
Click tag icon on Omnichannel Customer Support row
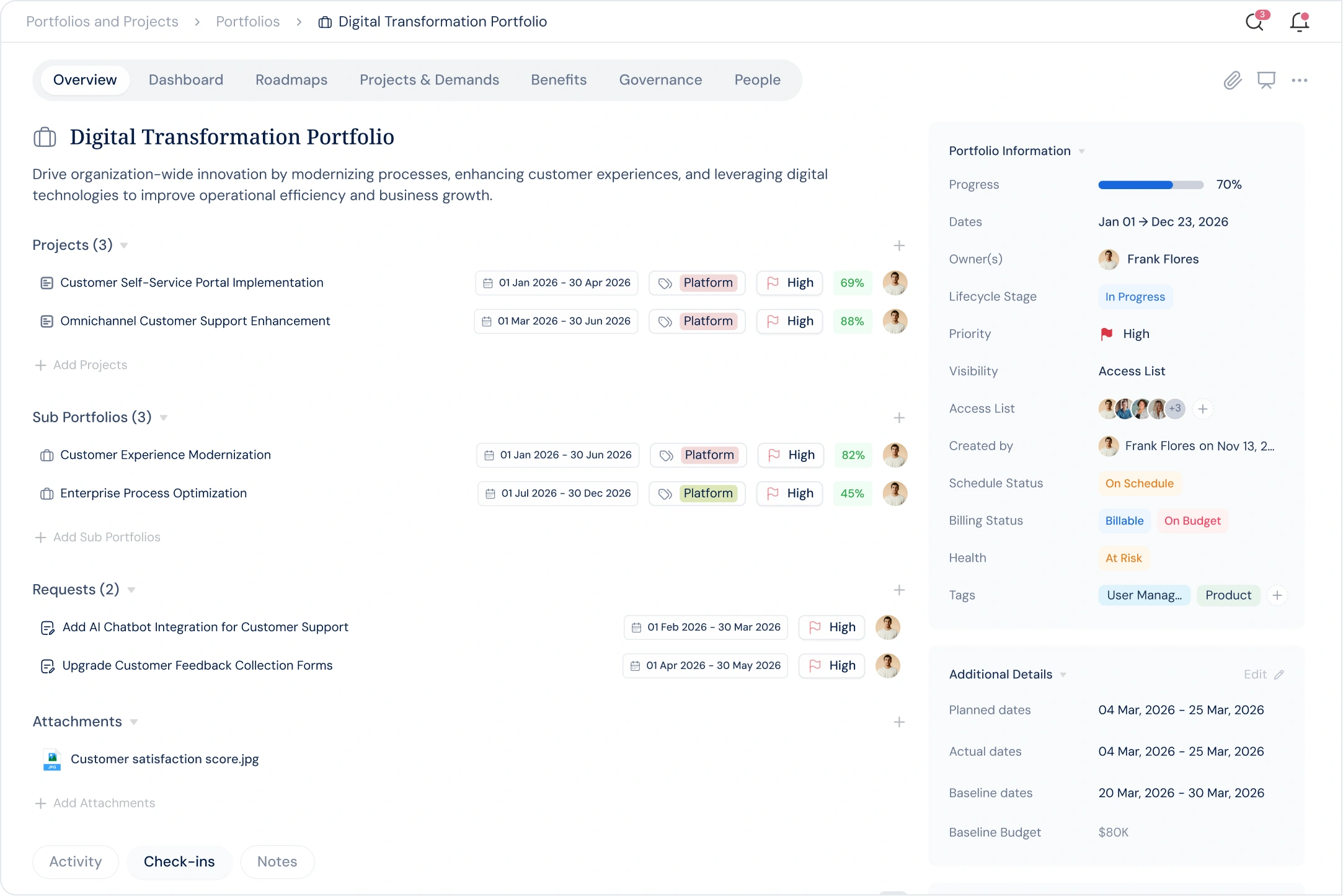click(665, 321)
